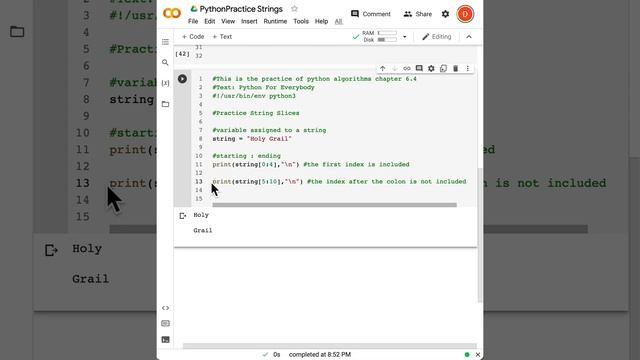Viewport: 640px width, 360px height.
Task: Add a comment to the cell
Action: pyautogui.click(x=419, y=69)
